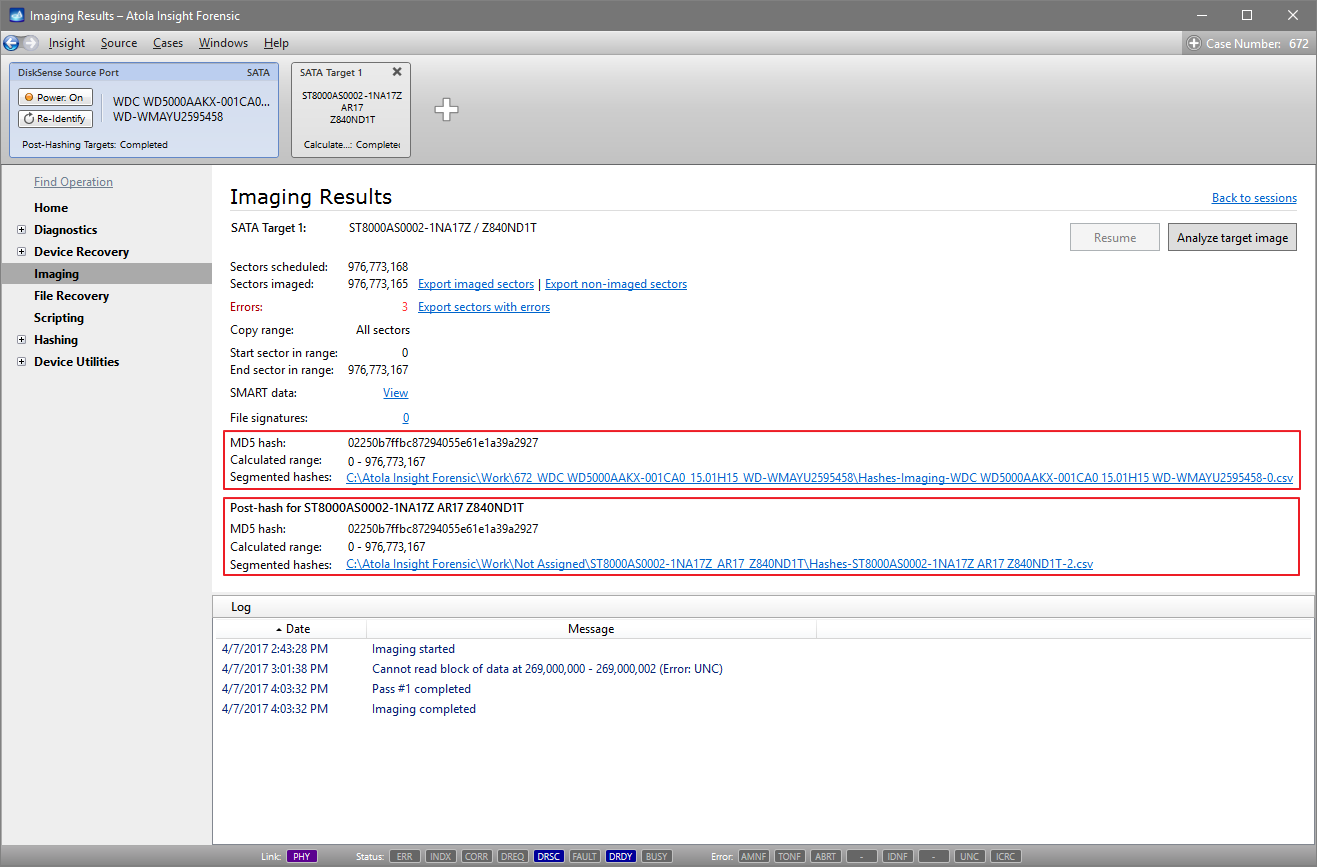Click the UNC error indicator
The image size is (1317, 867).
click(x=969, y=856)
